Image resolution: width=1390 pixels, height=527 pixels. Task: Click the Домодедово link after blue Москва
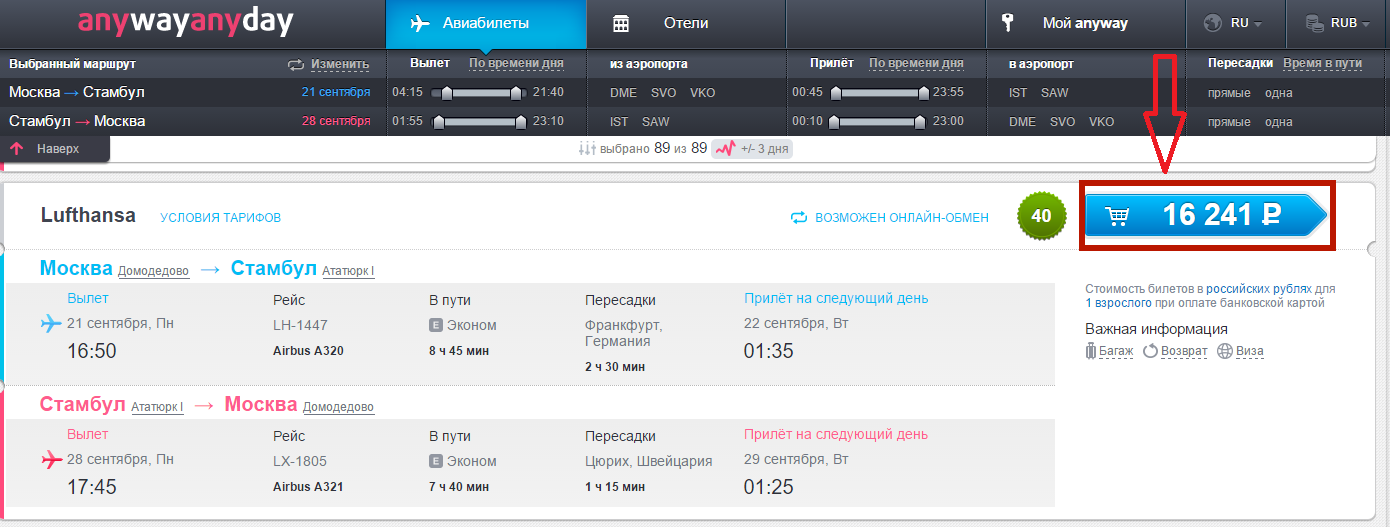click(153, 271)
